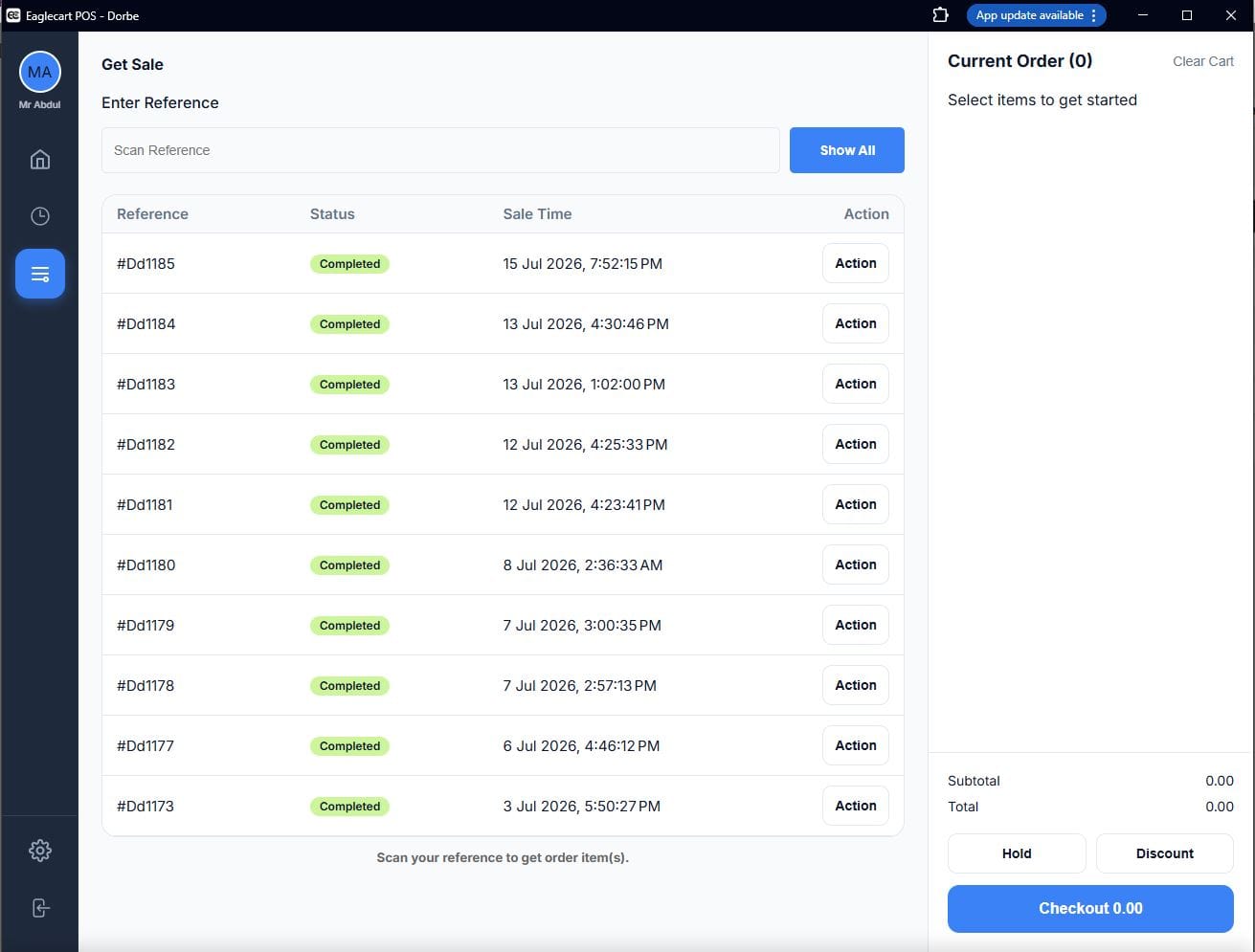This screenshot has width=1255, height=952.
Task: Click sale time 12 Jul 2026, 4:25:33 PM
Action: pyautogui.click(x=585, y=445)
